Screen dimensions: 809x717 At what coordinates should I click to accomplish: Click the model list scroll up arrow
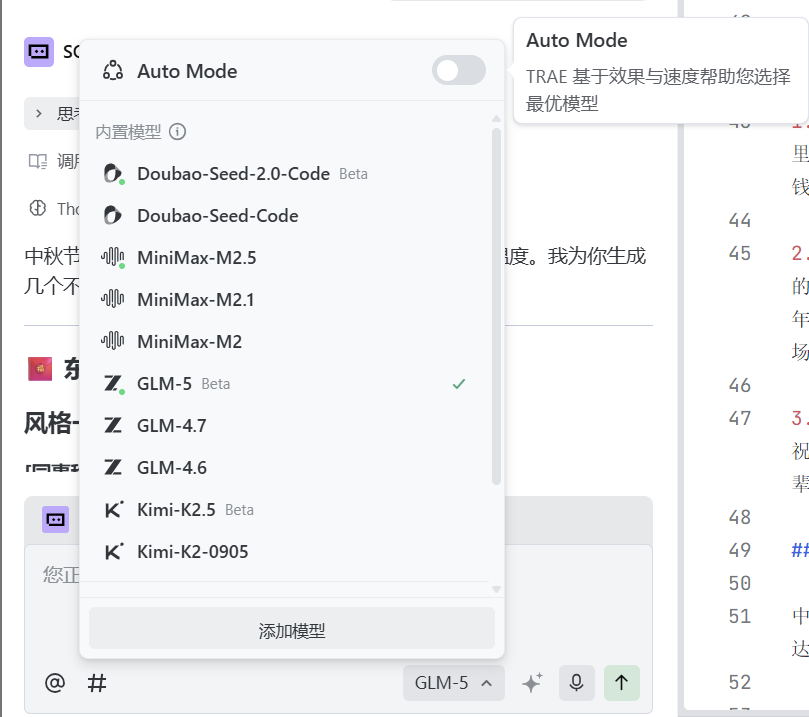pyautogui.click(x=496, y=119)
